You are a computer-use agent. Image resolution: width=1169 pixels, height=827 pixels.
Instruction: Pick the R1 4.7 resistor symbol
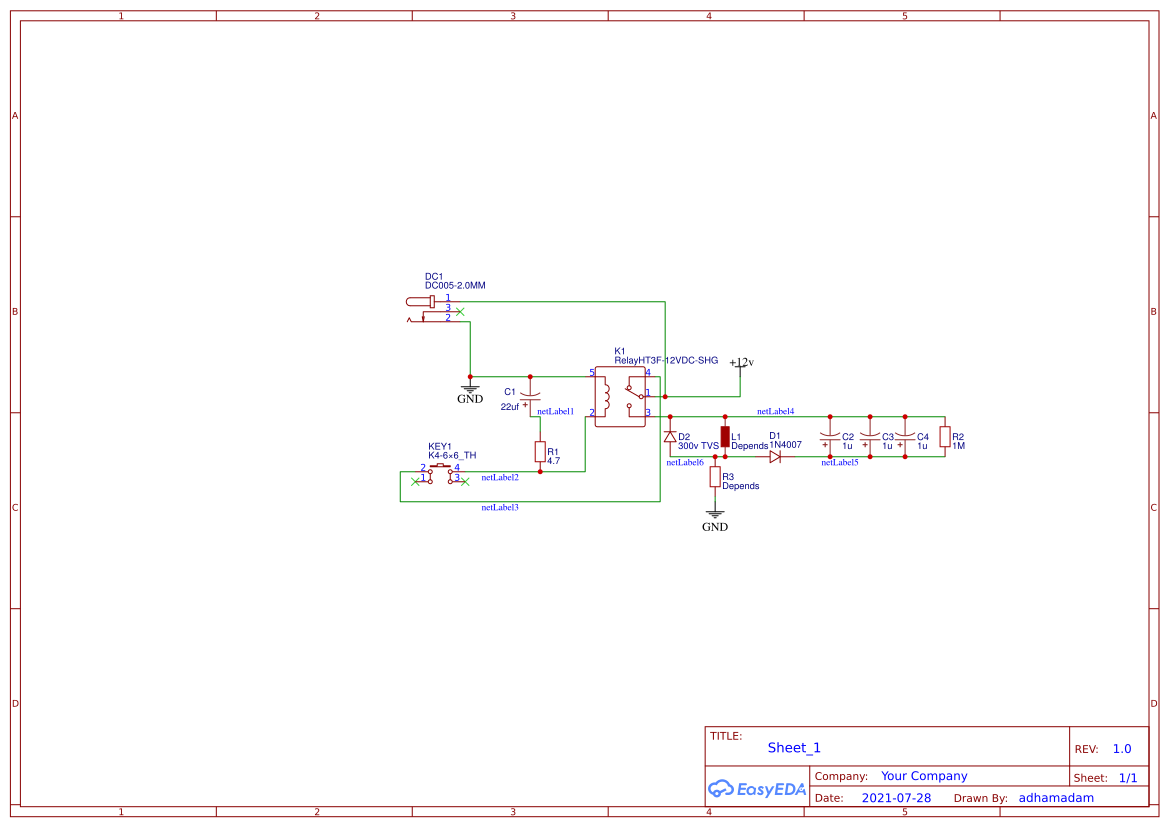540,452
